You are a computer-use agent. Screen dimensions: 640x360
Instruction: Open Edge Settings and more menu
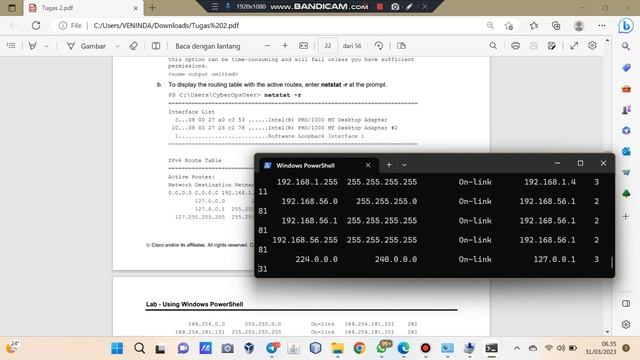(x=602, y=25)
